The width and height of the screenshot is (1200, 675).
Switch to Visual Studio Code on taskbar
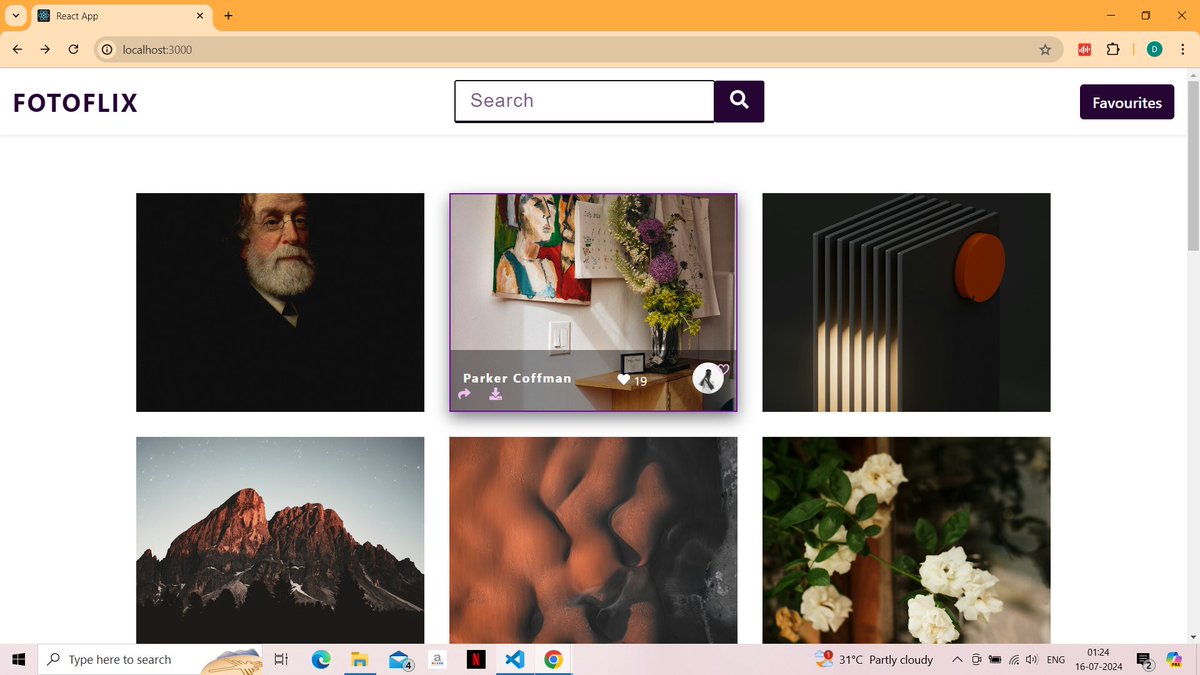point(515,659)
